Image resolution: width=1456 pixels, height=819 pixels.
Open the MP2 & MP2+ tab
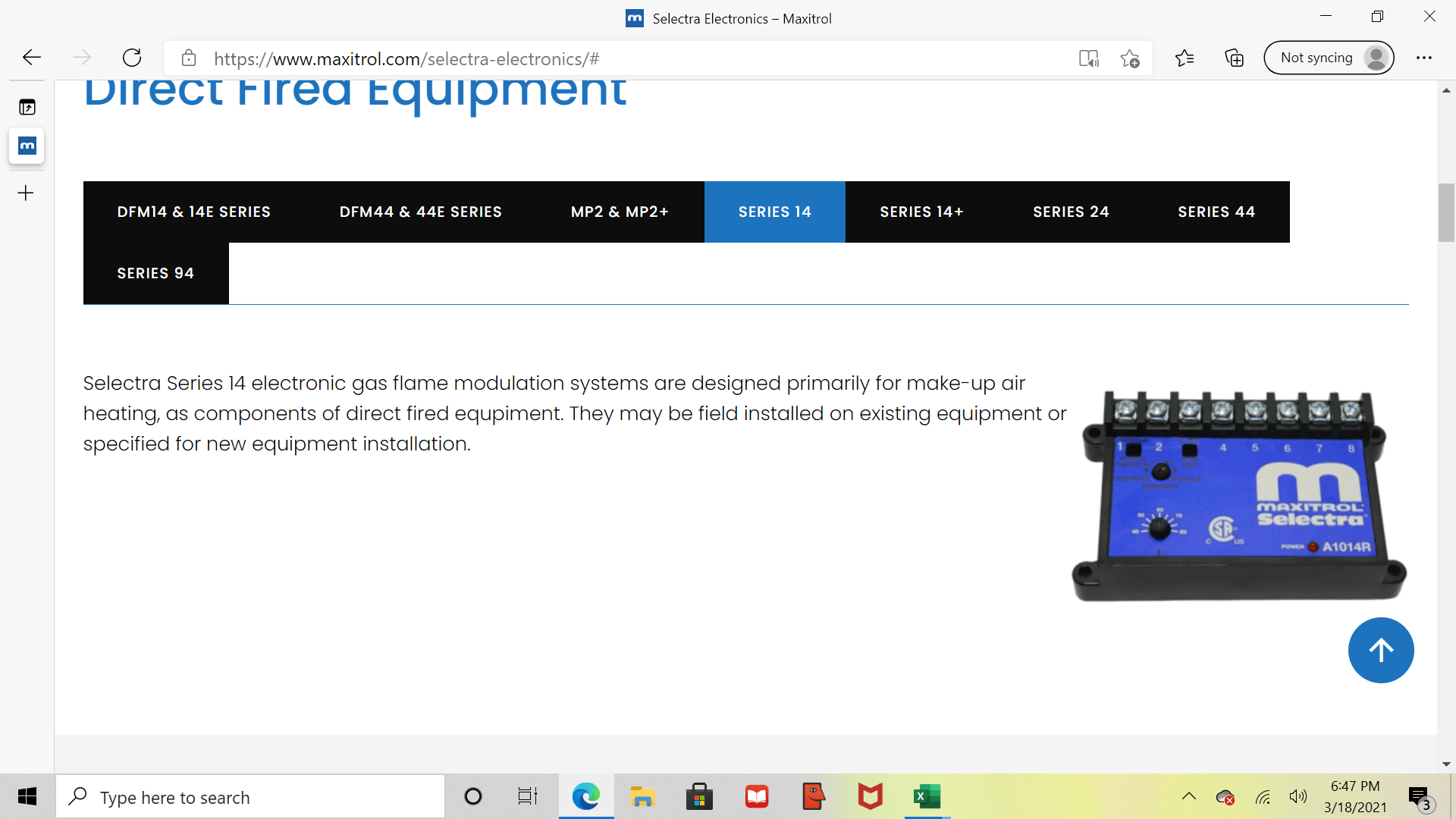pos(620,212)
